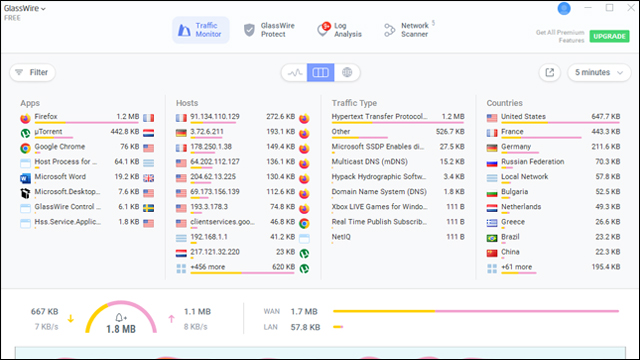Open the Log Analysis tab
640x360 pixels.
point(340,30)
